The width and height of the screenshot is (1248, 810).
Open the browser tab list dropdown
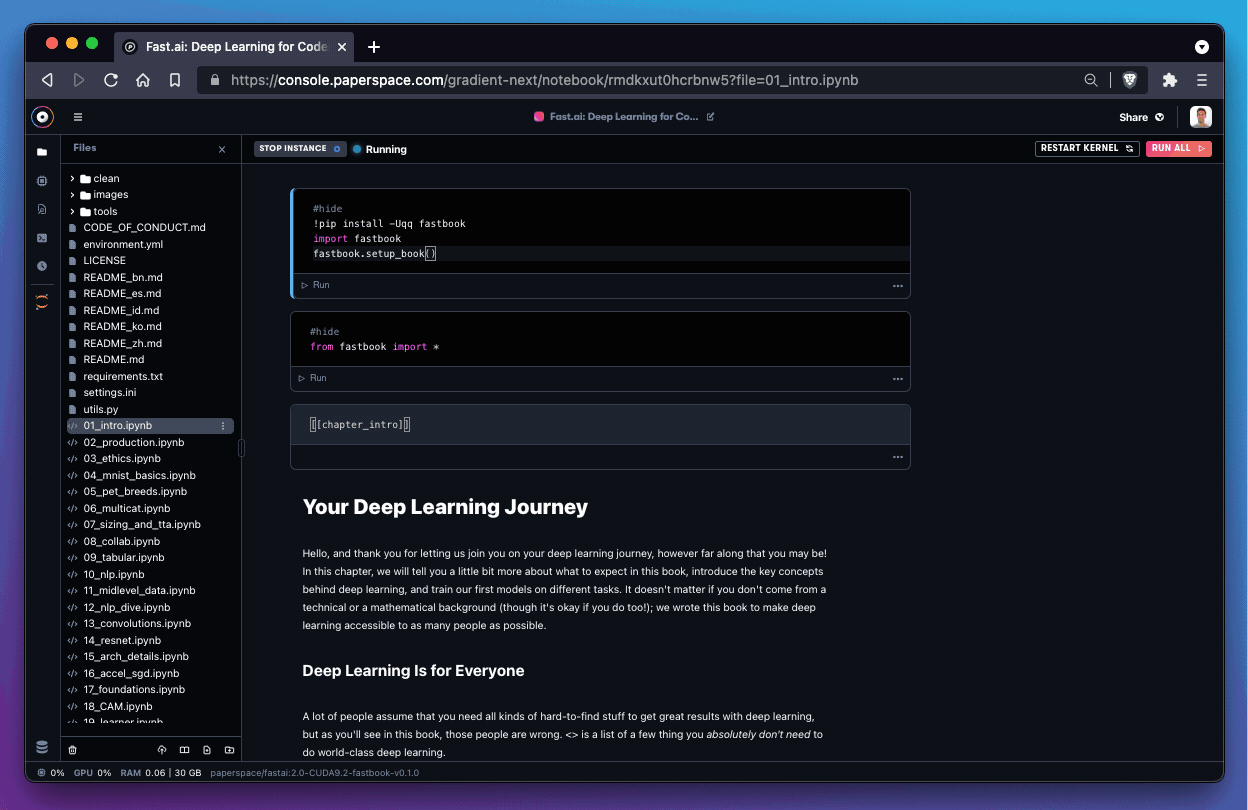tap(1202, 47)
